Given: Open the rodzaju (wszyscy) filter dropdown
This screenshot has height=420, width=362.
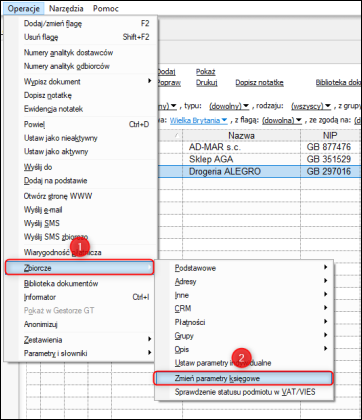Looking at the screenshot, I should click(x=311, y=106).
